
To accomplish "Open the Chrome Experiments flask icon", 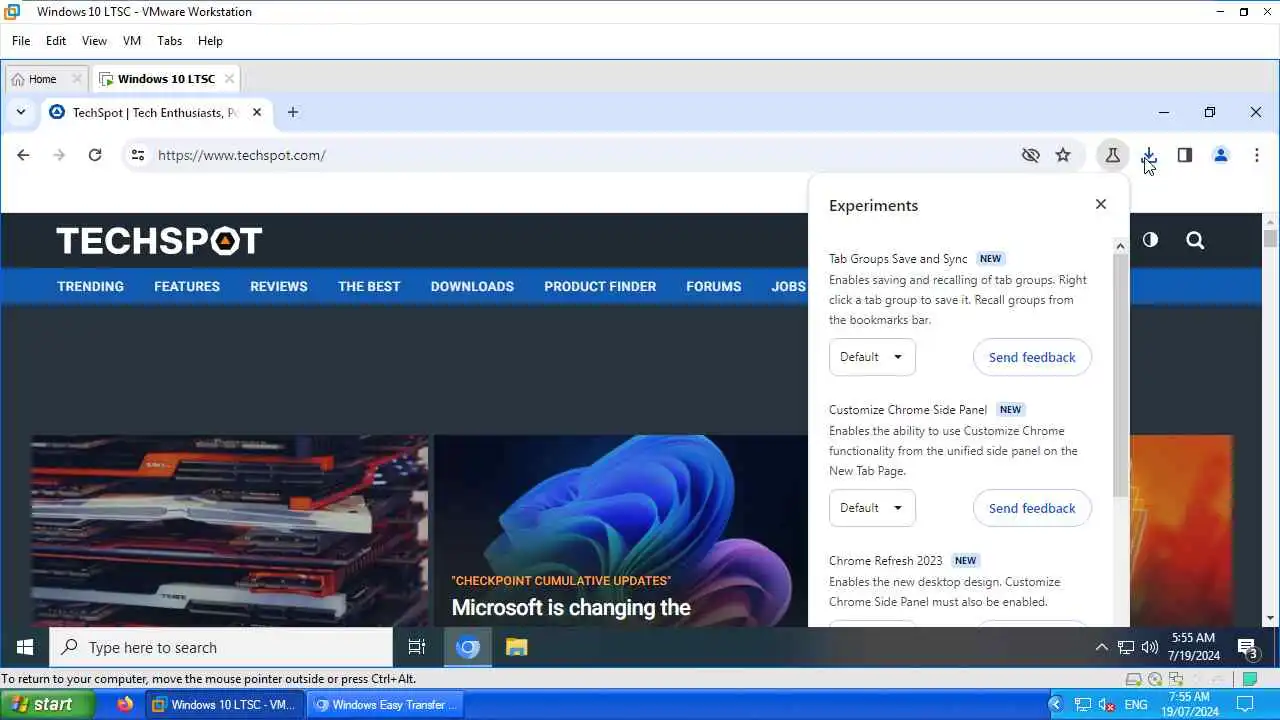I will click(1112, 155).
